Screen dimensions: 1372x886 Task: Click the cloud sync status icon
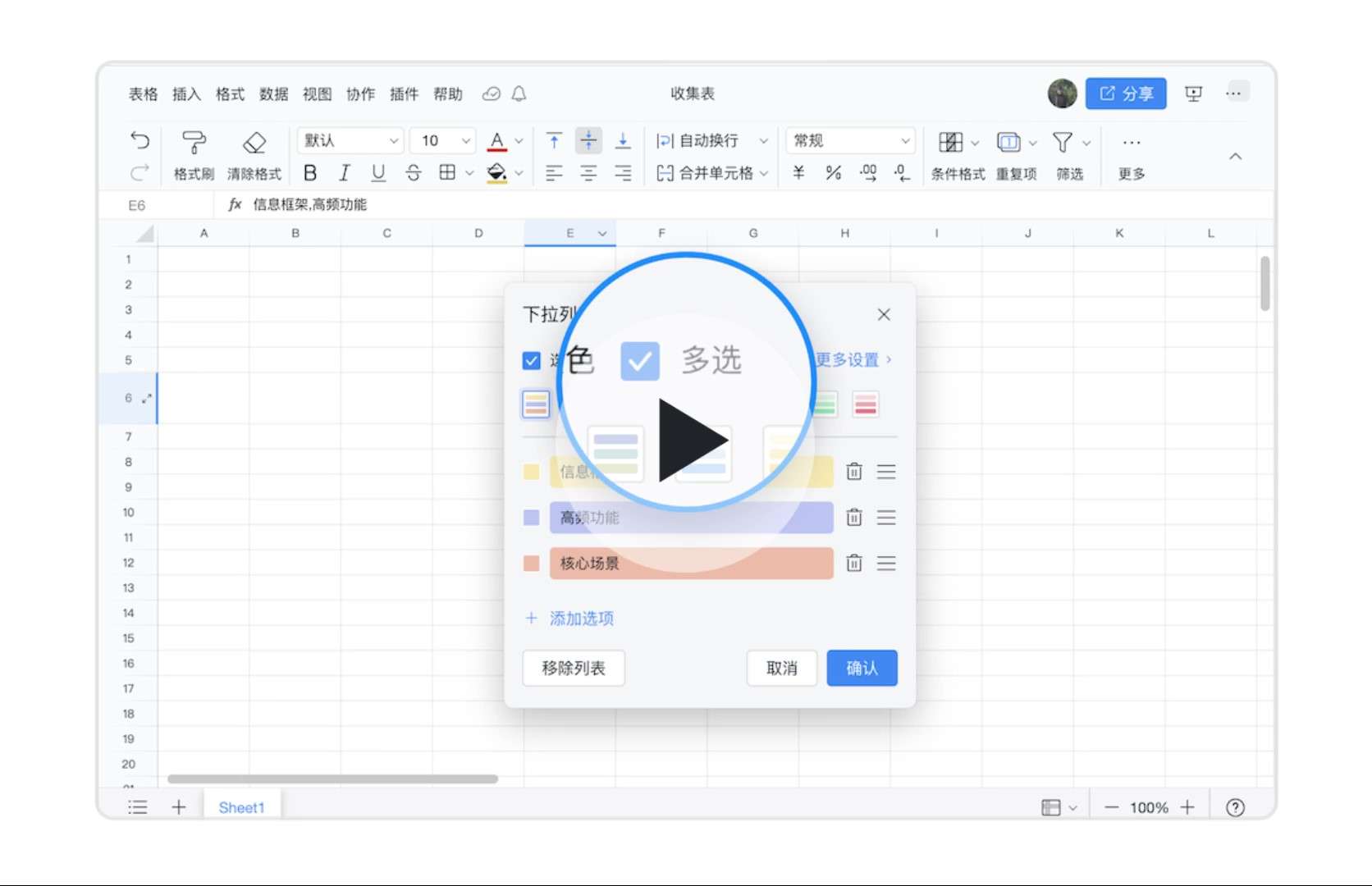tap(491, 94)
